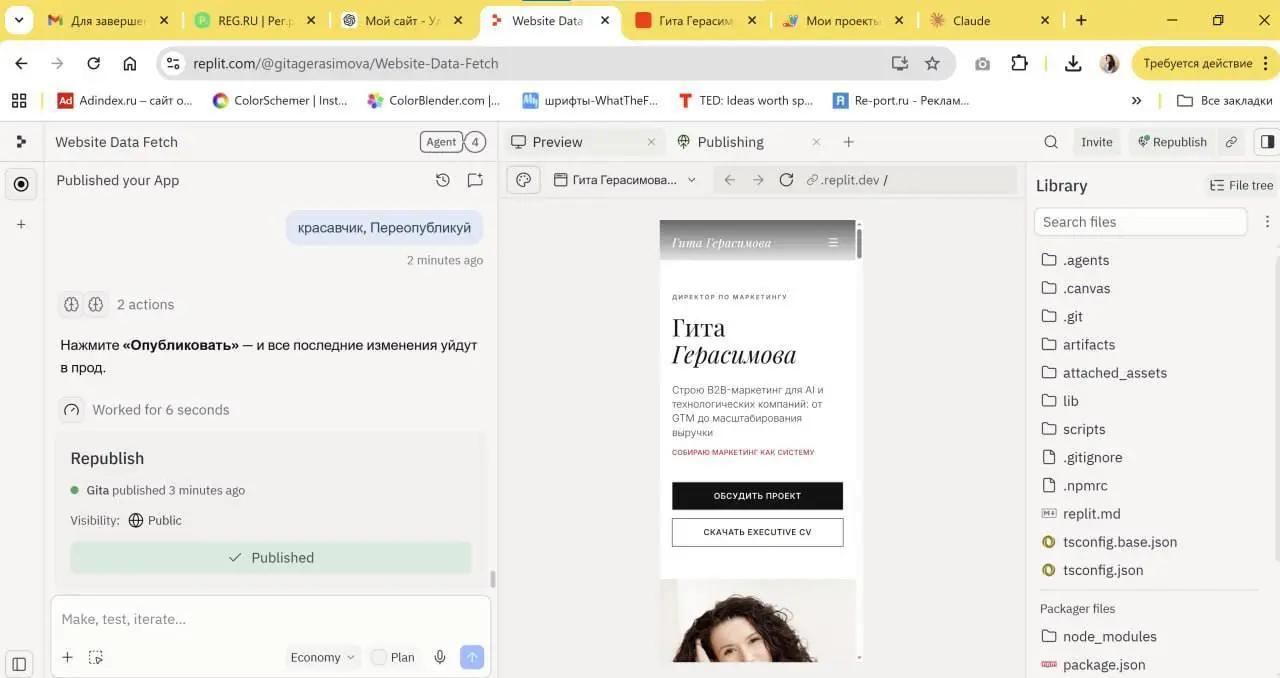Open library options three-dot menu
Image resolution: width=1280 pixels, height=678 pixels.
[x=1267, y=222]
